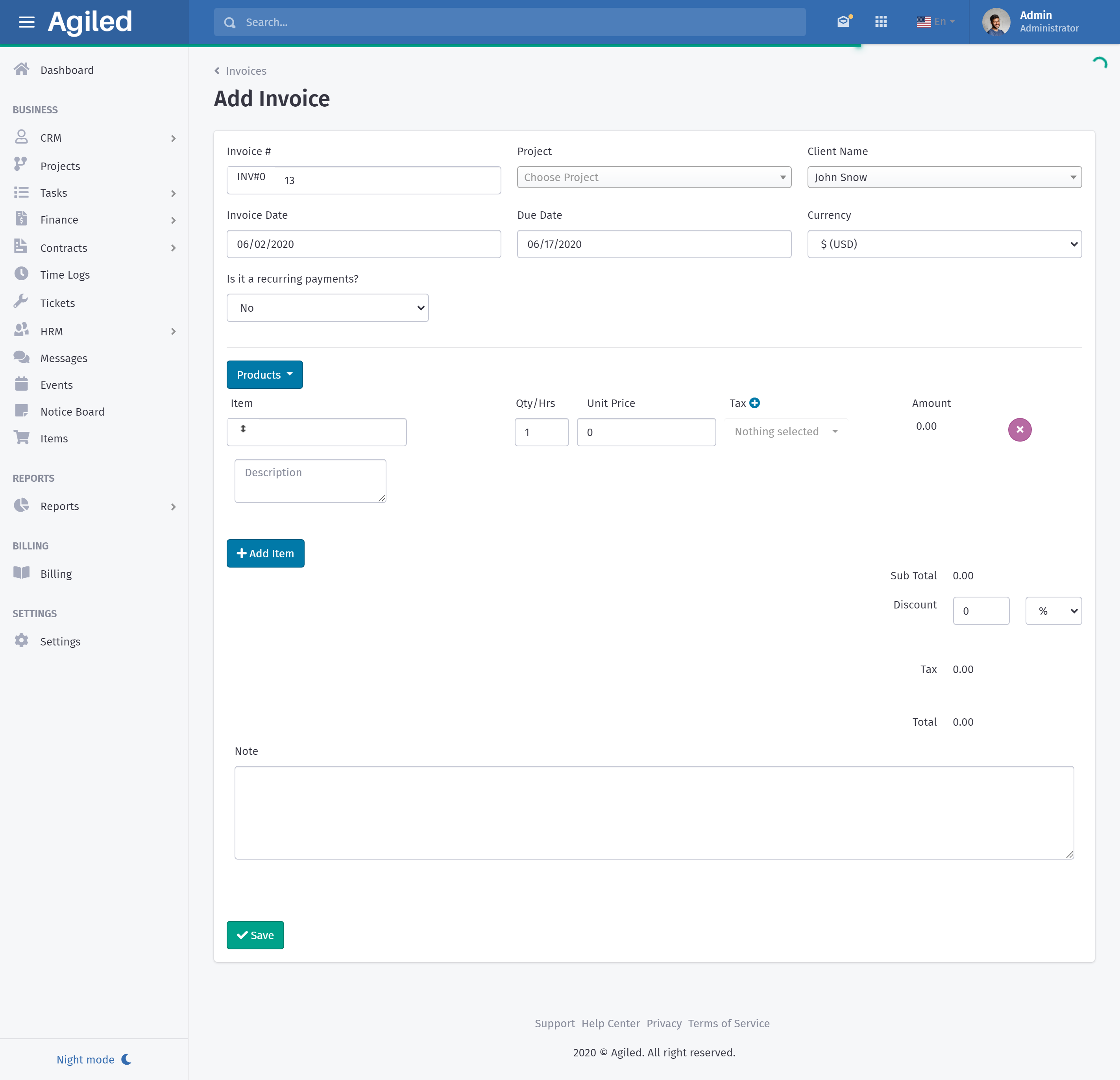Open the Terms of Service link
The width and height of the screenshot is (1120, 1080).
point(728,1023)
